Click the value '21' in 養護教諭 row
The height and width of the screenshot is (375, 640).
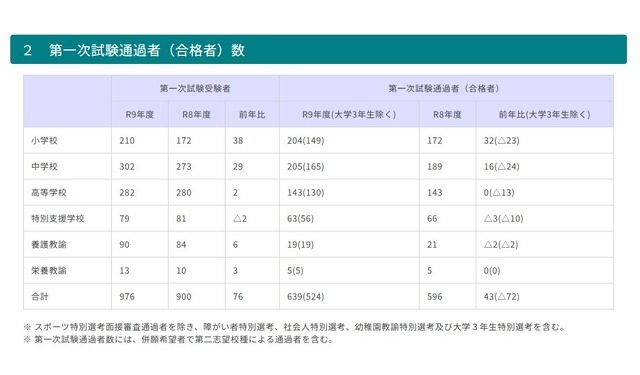click(432, 245)
